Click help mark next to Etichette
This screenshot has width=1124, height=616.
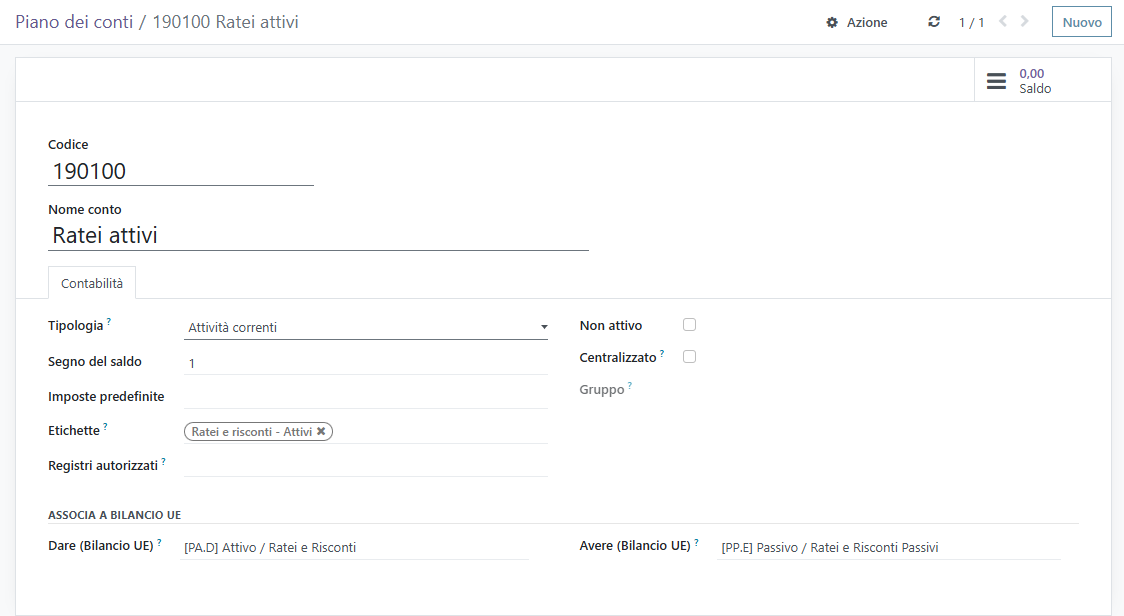105,425
